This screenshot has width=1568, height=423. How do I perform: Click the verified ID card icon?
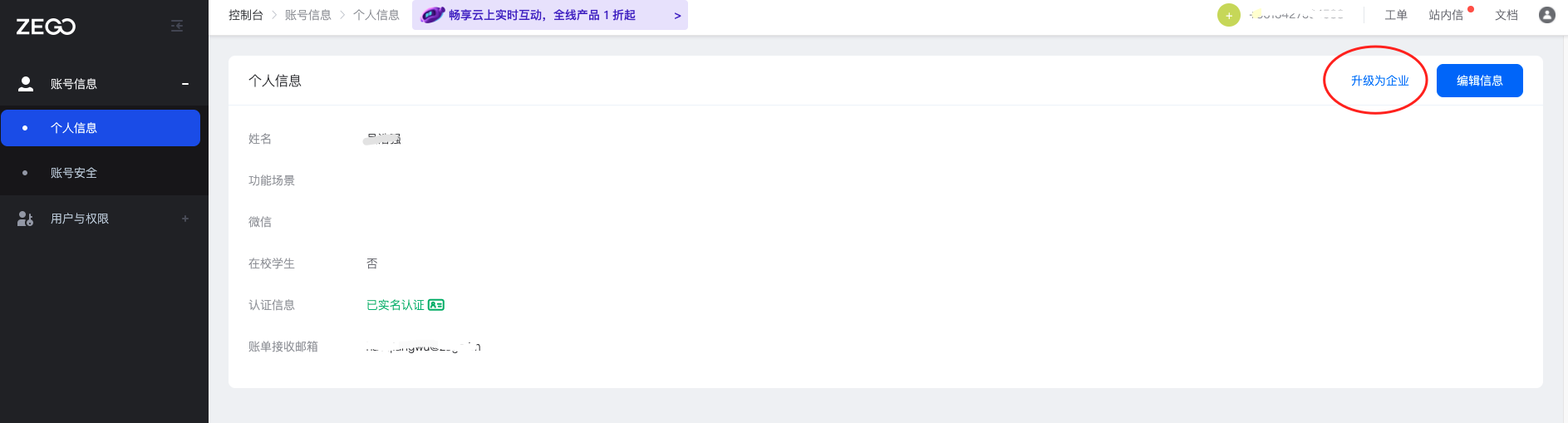point(436,305)
